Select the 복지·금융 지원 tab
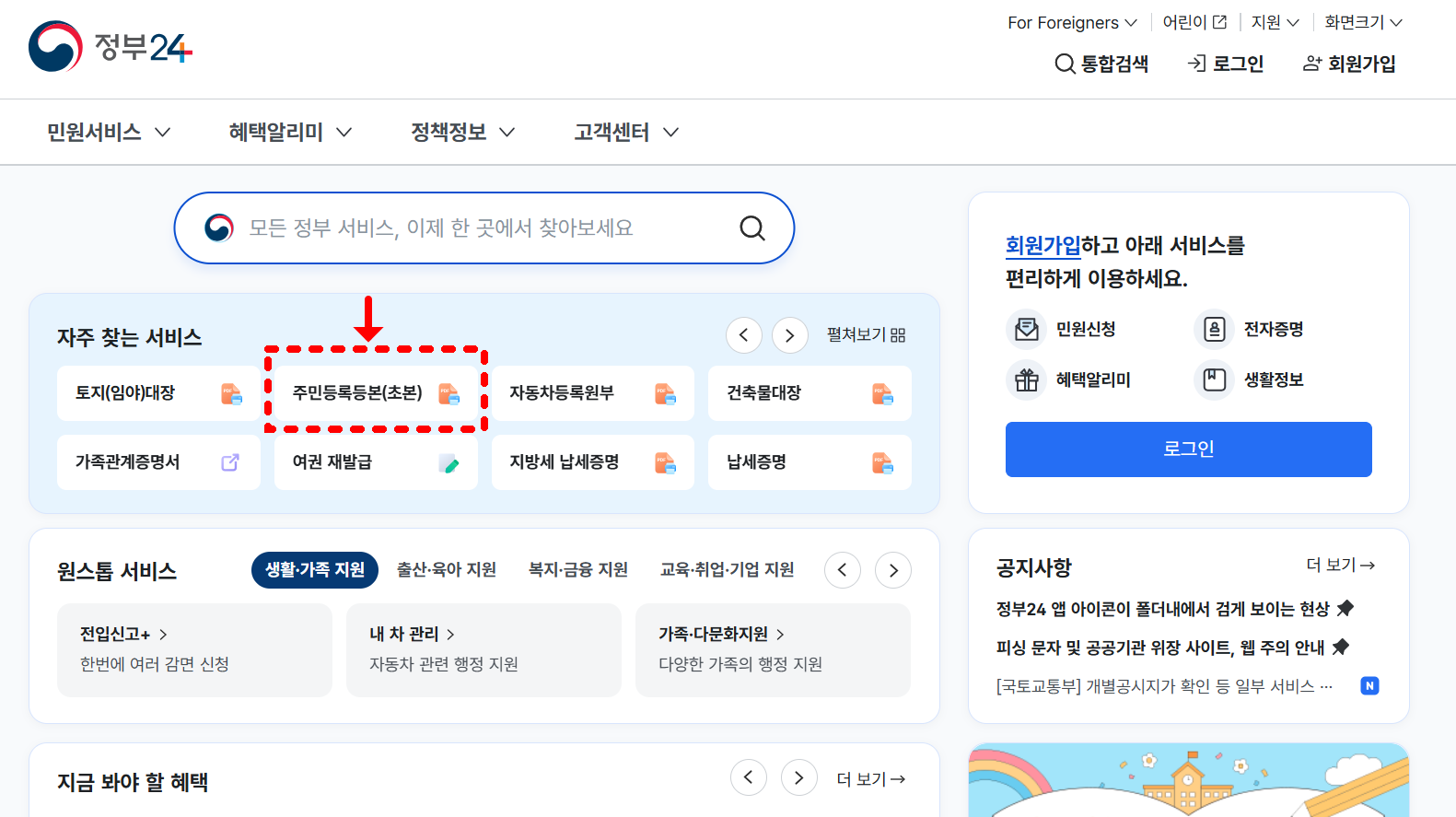The height and width of the screenshot is (817, 1456). 578,570
